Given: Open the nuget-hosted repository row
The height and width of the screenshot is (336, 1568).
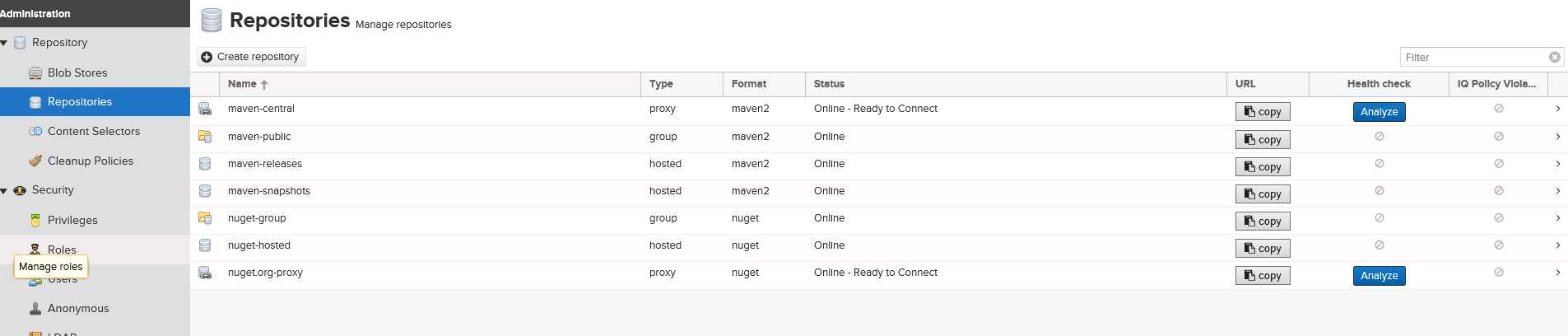Looking at the screenshot, I should pyautogui.click(x=259, y=245).
